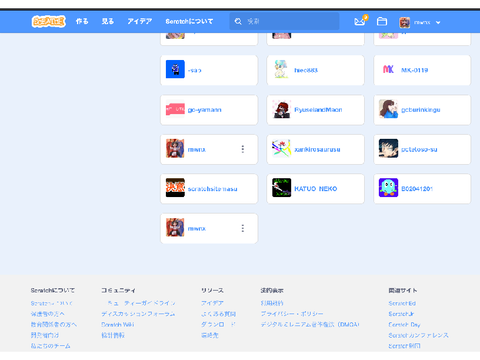The width and height of the screenshot is (480, 360).
Task: Click the search magnifier icon
Action: point(238,22)
